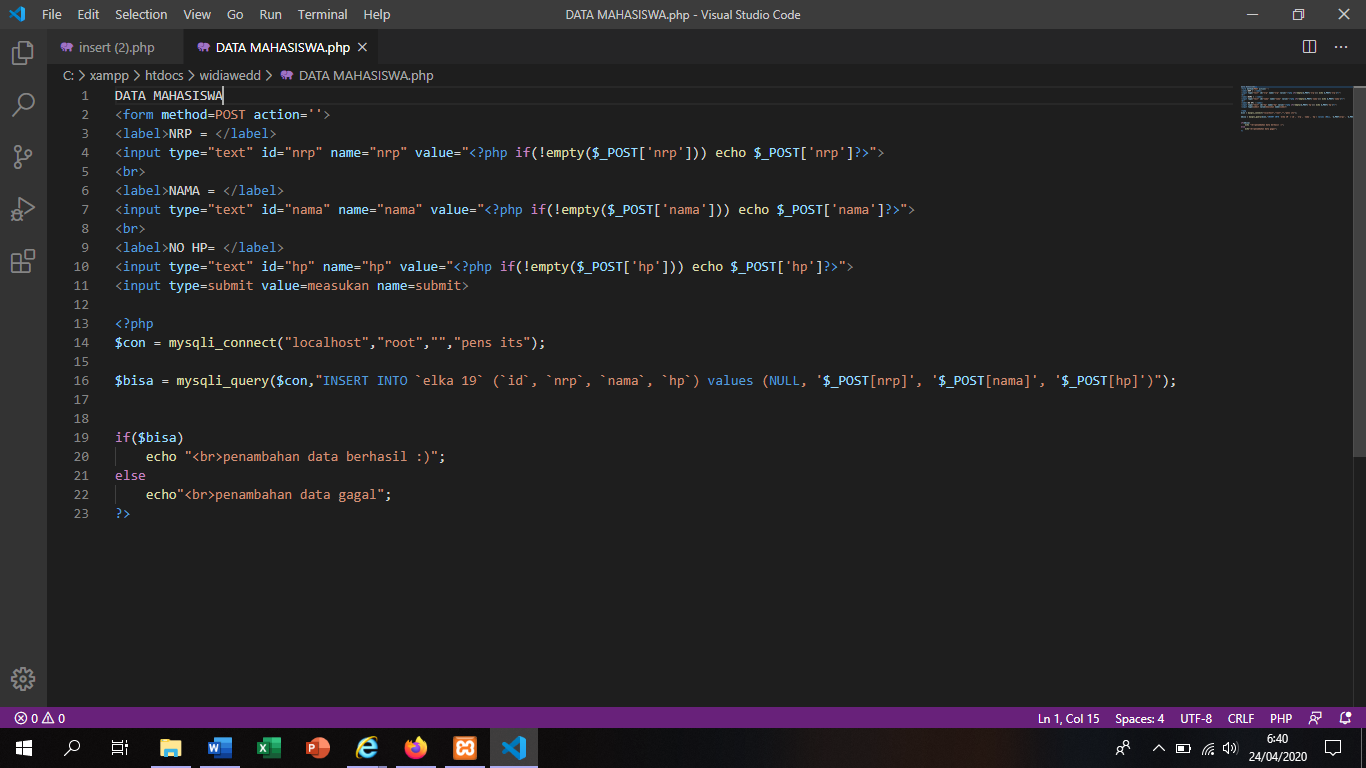1366x768 pixels.
Task: Open the Manage gear settings icon
Action: [22, 678]
